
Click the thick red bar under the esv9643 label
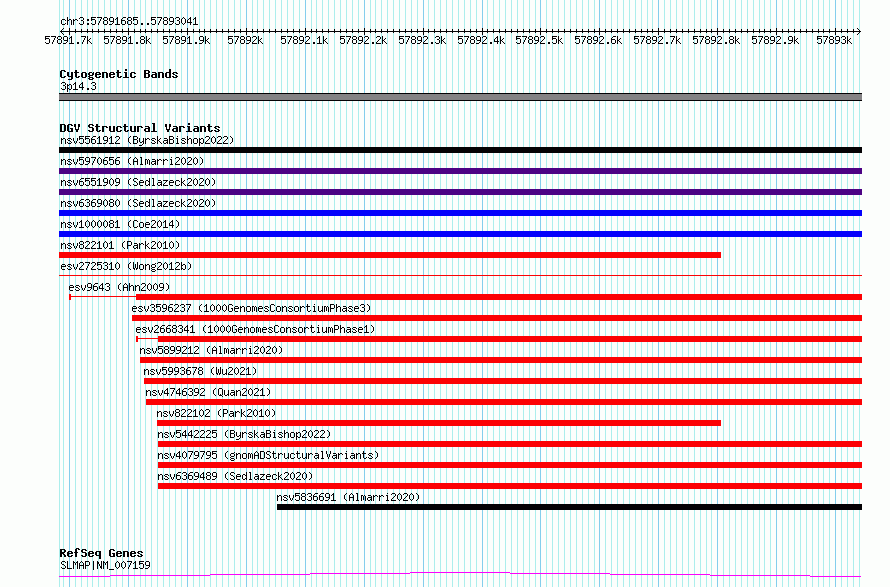499,297
